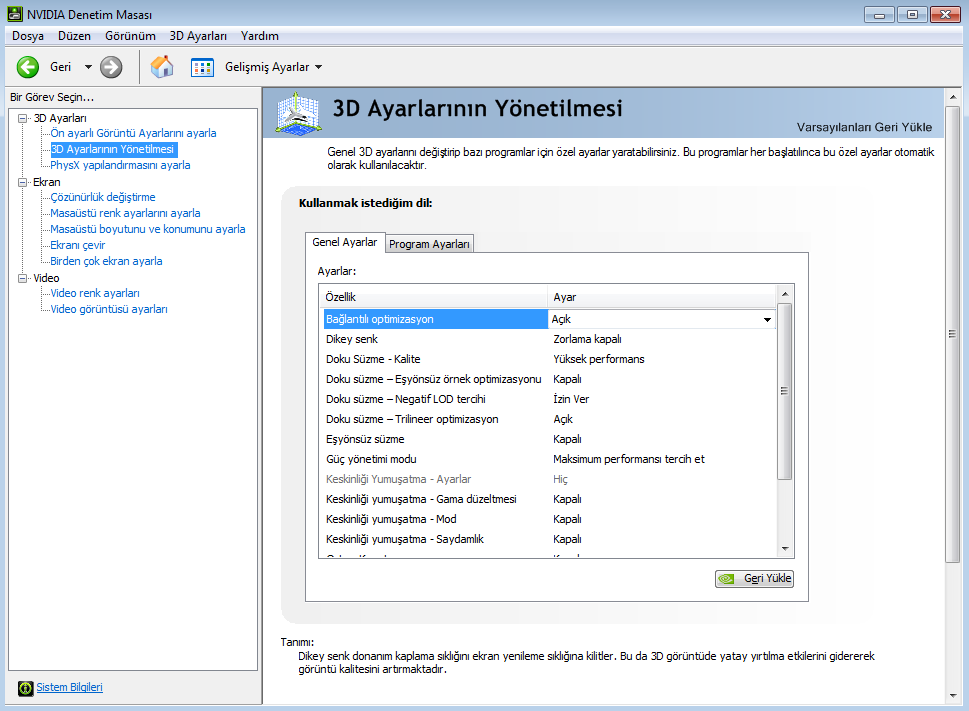
Task: Click the grey forward arrow icon
Action: pyautogui.click(x=111, y=67)
